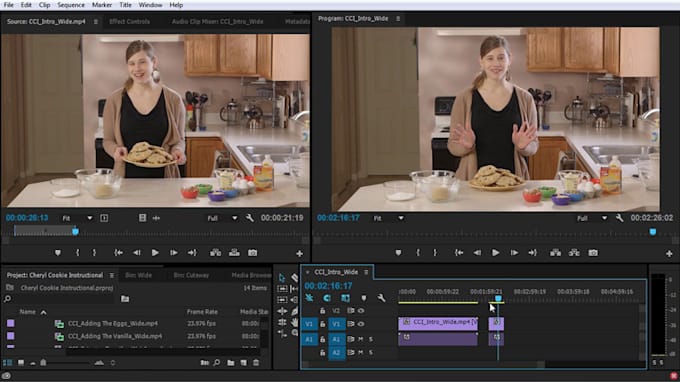Toggle V2 track output eye
The height and width of the screenshot is (382, 680).
click(x=361, y=310)
